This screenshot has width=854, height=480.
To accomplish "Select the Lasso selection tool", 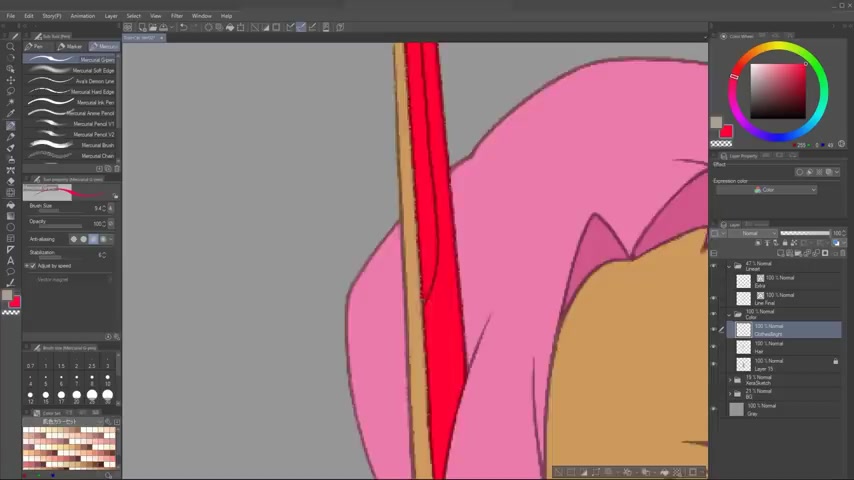I will click(10, 91).
